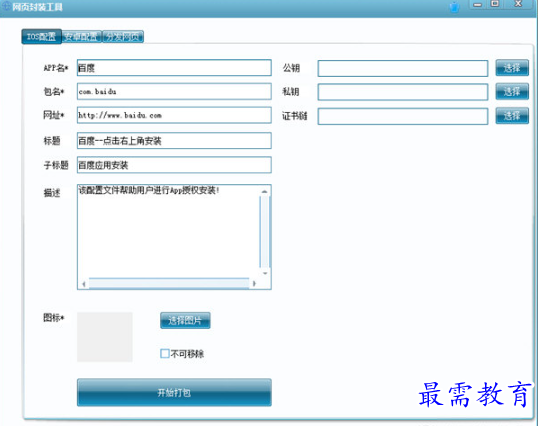Image resolution: width=540 pixels, height=426 pixels.
Task: Click the 私钥 input field
Action: (403, 92)
